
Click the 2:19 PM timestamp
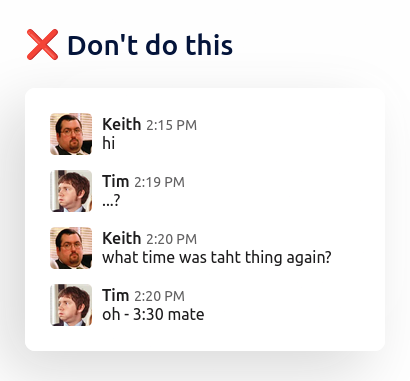click(x=159, y=182)
